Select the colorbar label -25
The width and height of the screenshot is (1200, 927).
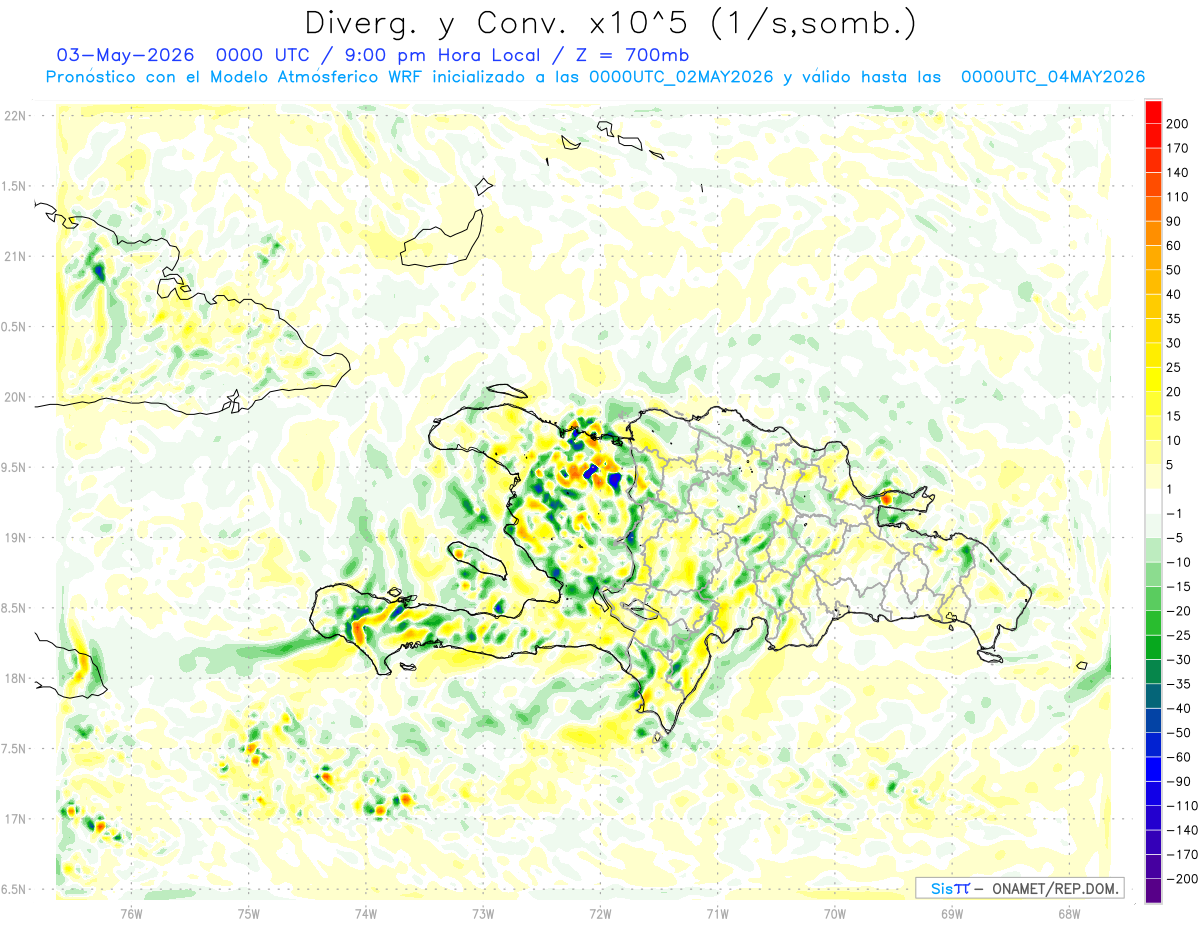tap(1178, 635)
